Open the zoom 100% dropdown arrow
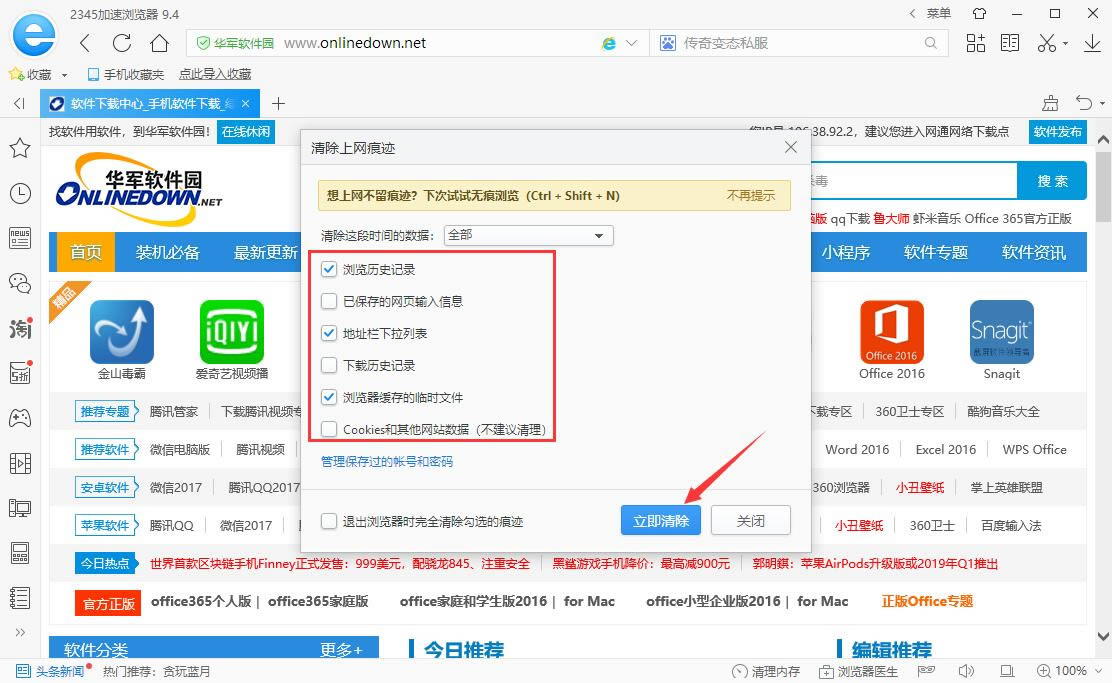The image size is (1112, 683). point(1099,671)
